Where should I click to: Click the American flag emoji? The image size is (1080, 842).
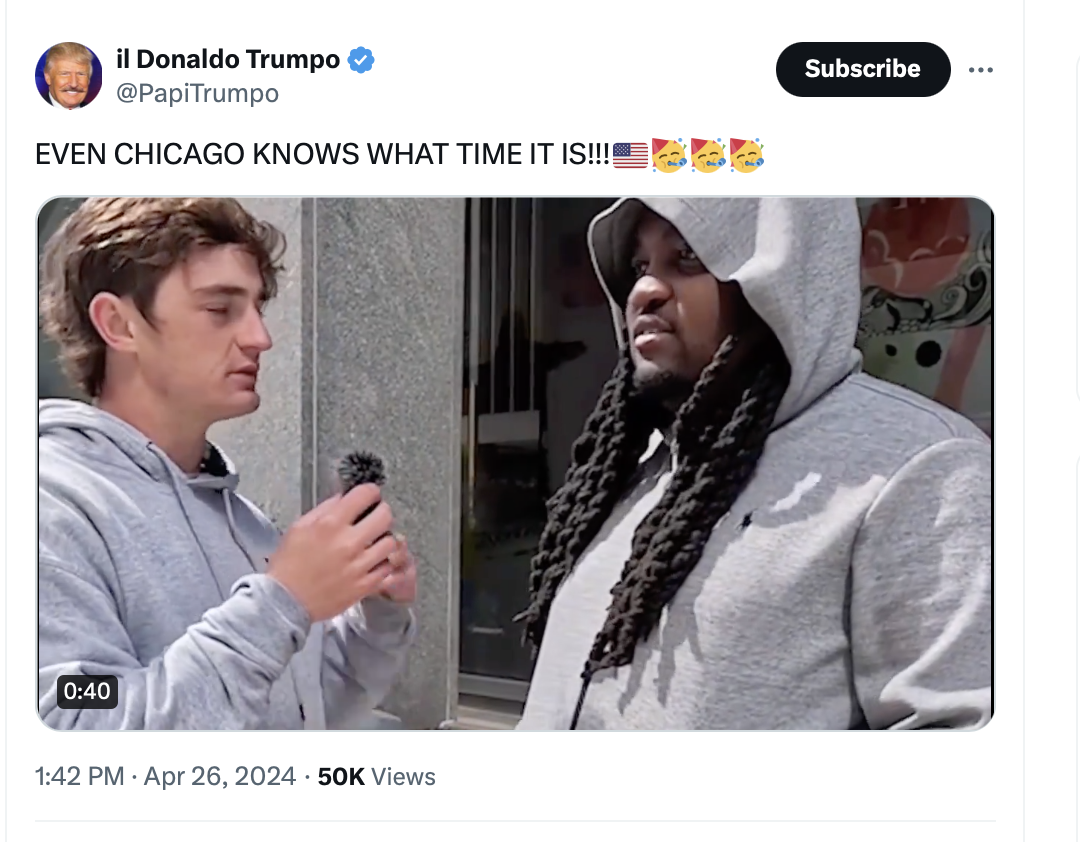630,155
